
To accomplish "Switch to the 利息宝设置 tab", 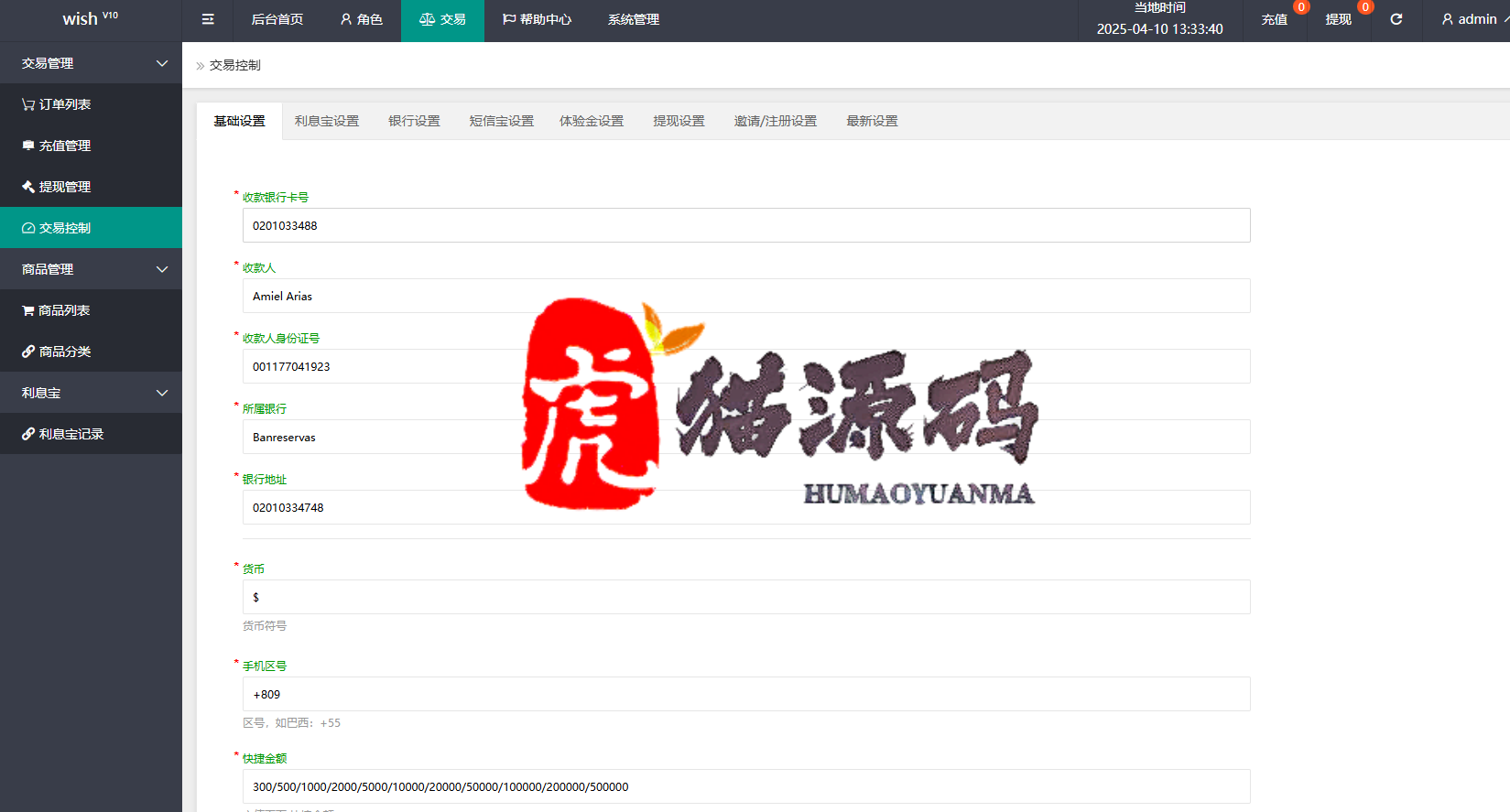I will pos(327,121).
